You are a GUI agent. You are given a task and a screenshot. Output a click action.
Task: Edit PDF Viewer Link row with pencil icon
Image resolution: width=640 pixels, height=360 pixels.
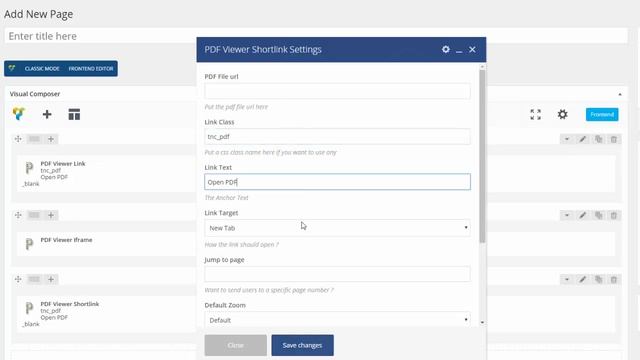tap(582, 139)
